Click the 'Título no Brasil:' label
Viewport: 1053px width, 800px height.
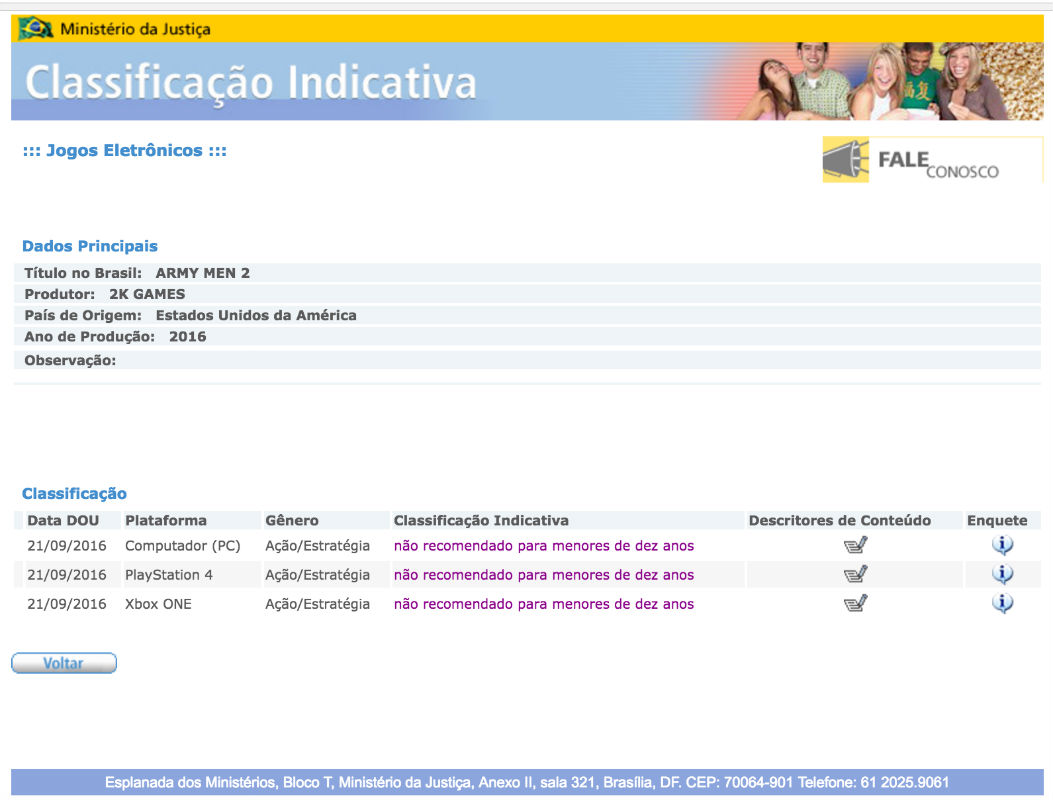point(83,273)
